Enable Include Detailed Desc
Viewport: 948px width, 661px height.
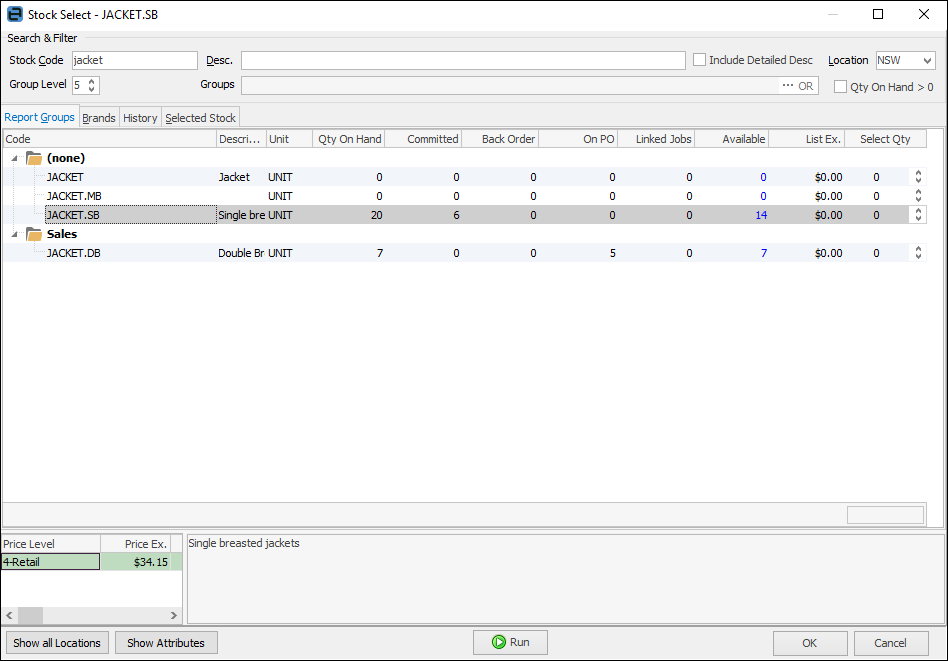point(699,59)
